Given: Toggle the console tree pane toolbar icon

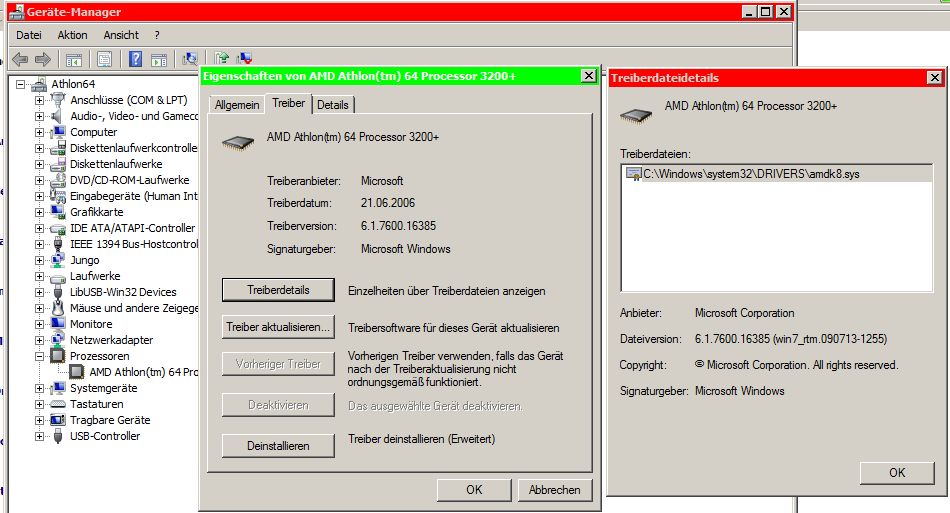Looking at the screenshot, I should (74, 59).
